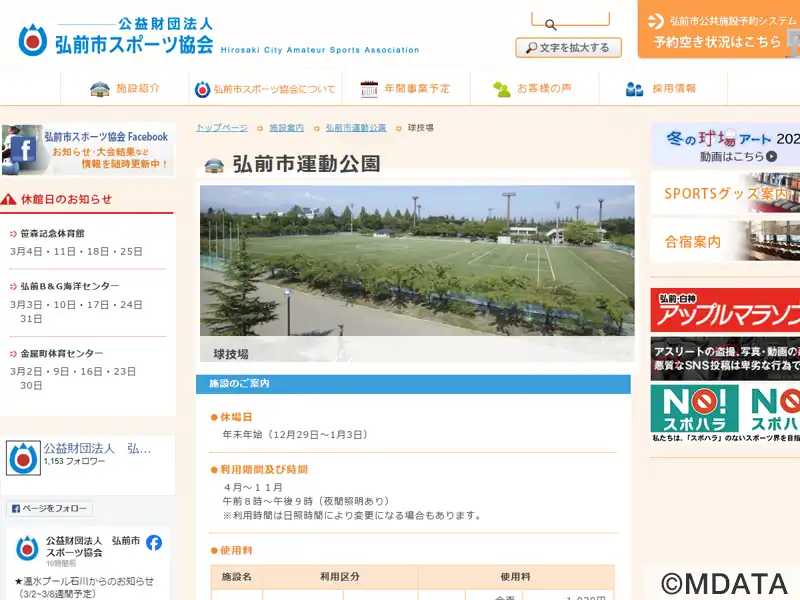Image resolution: width=800 pixels, height=600 pixels.
Task: Click the 施設紹介 stadium icon
Action: coord(100,89)
